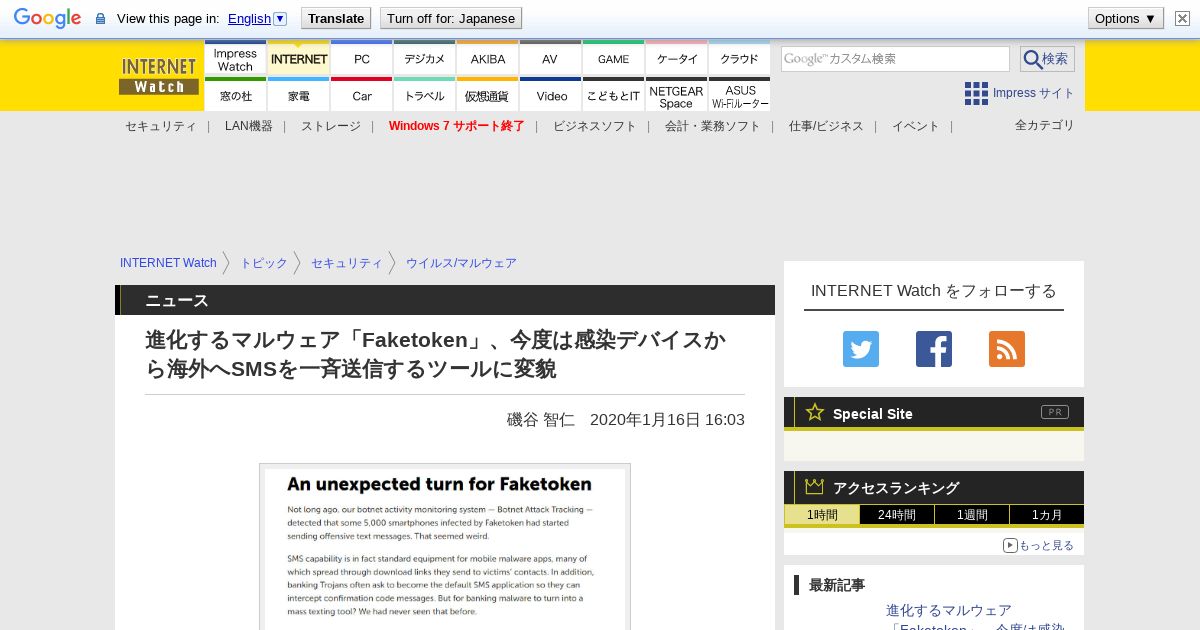This screenshot has height=630, width=1200.
Task: Select the 1時間 ranking tab
Action: pos(821,515)
